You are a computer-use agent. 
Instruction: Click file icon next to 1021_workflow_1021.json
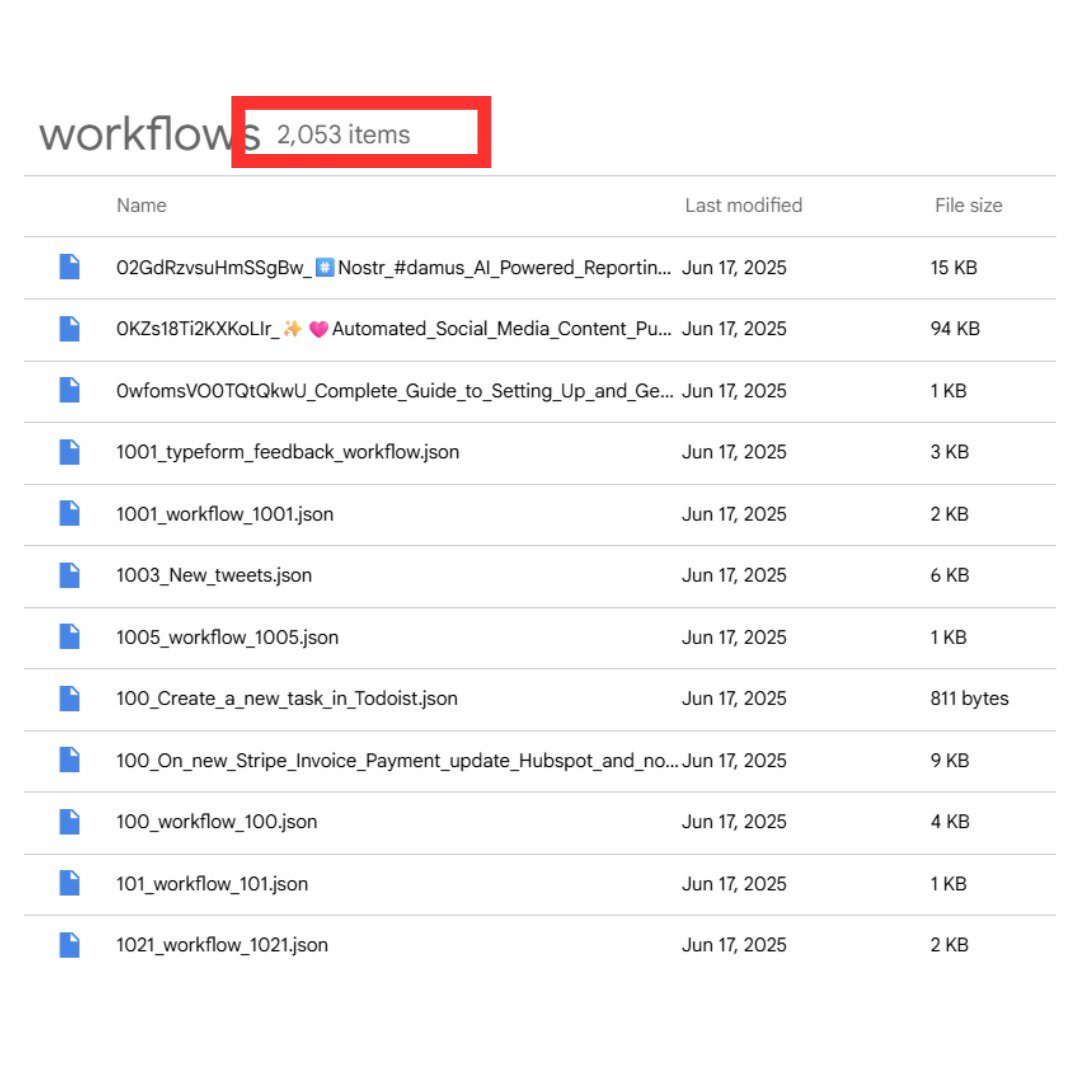coord(69,945)
